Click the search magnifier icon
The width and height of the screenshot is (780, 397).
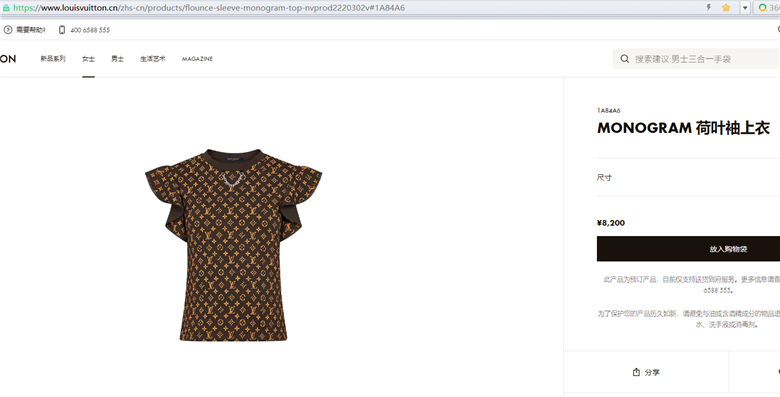(x=624, y=59)
